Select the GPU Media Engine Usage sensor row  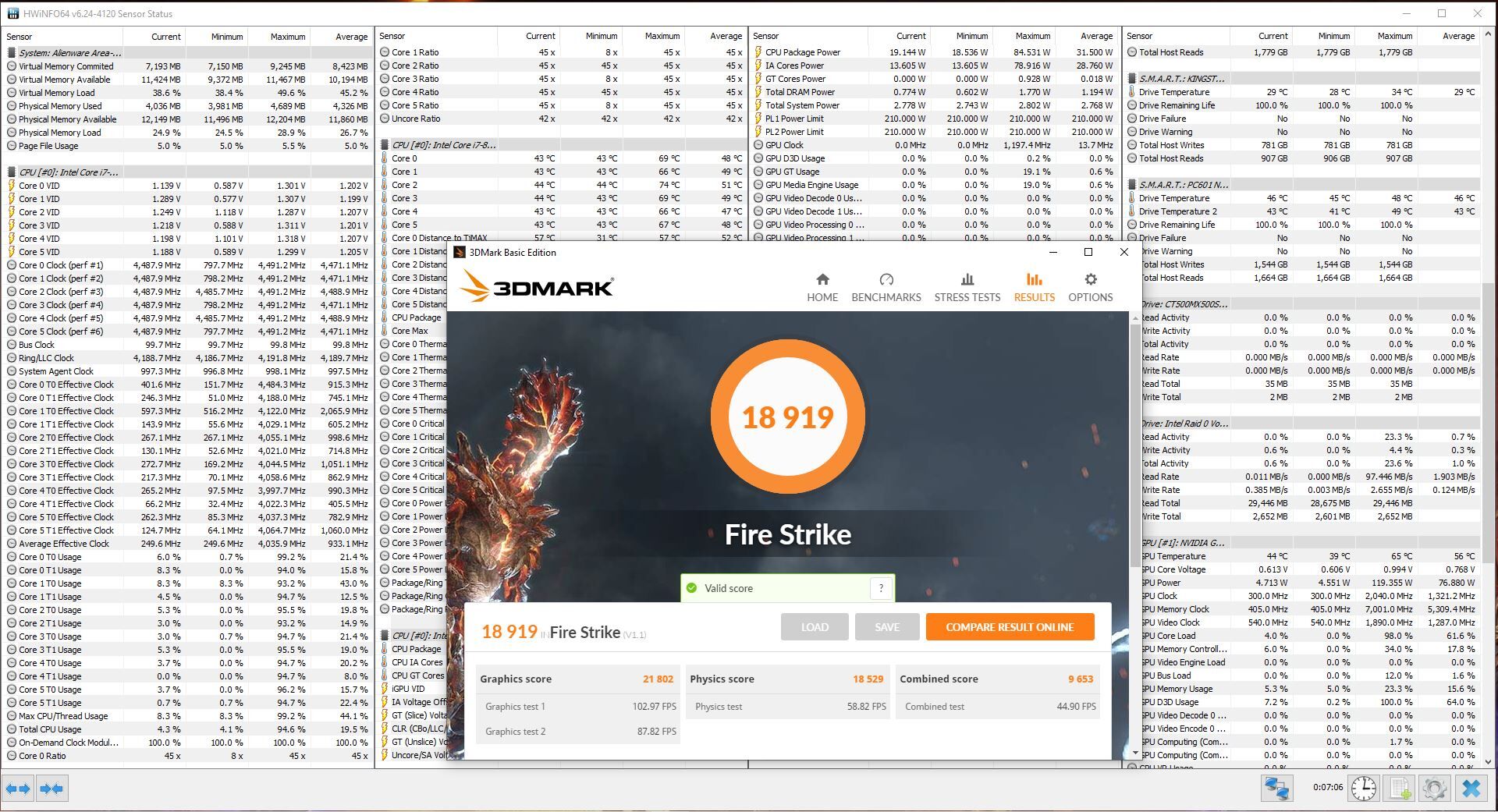(935, 185)
